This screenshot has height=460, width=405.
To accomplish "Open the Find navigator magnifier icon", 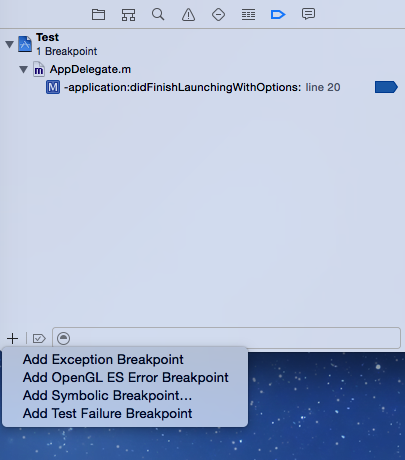I will [158, 15].
